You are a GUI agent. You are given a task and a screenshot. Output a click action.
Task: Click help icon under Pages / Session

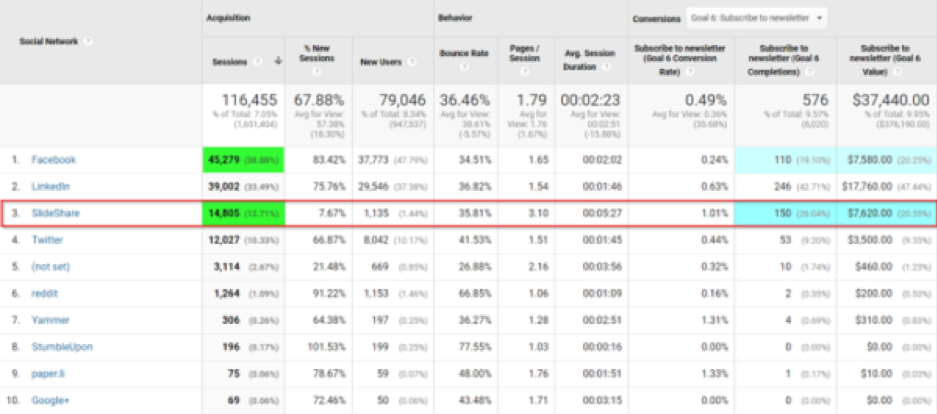[x=525, y=72]
